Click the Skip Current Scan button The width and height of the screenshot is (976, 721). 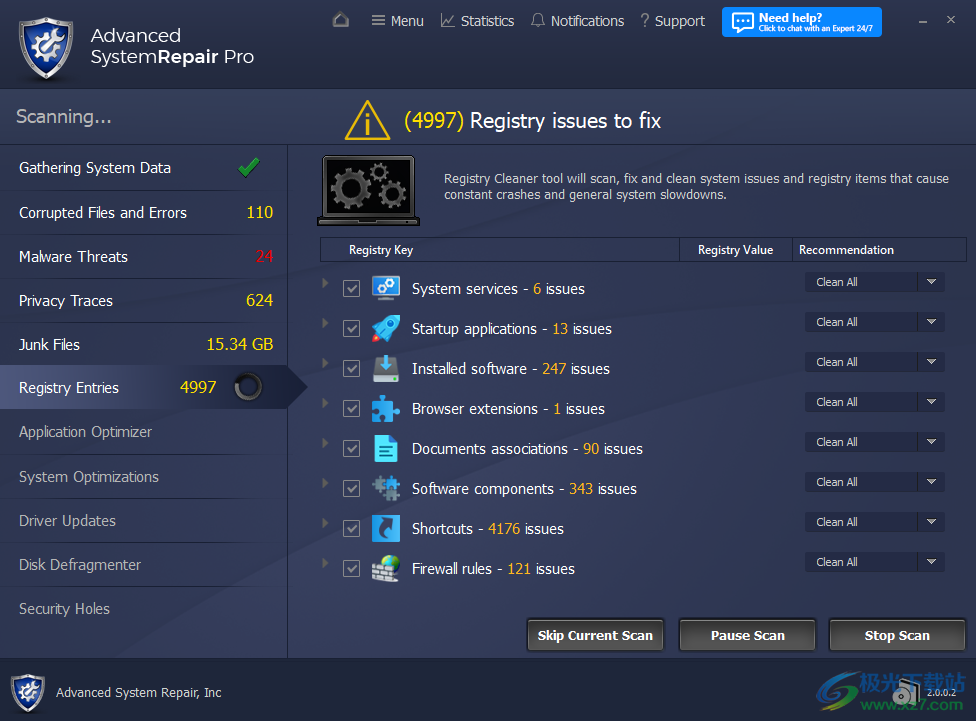pyautogui.click(x=595, y=635)
